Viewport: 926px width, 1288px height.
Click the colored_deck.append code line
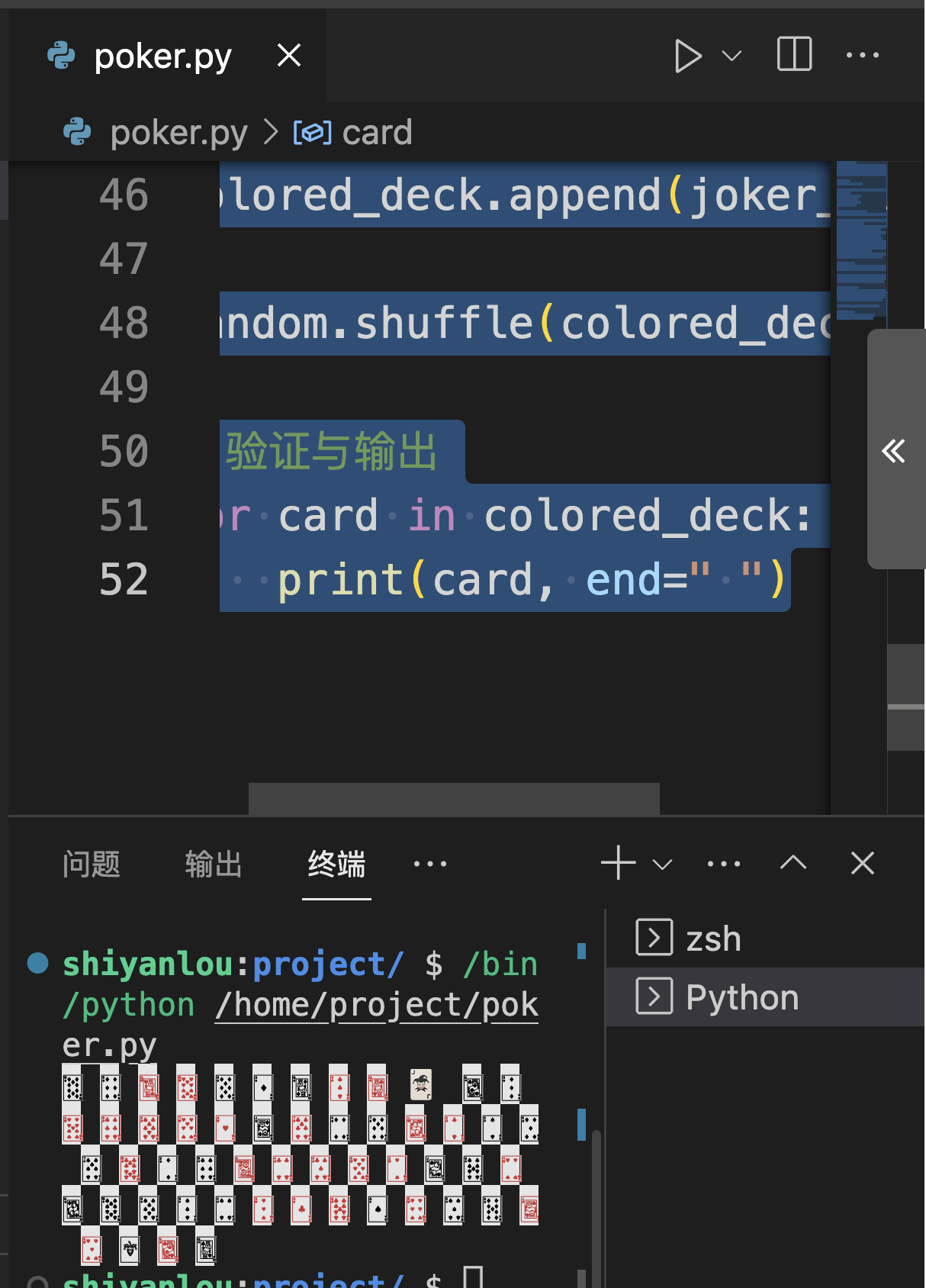click(x=525, y=195)
